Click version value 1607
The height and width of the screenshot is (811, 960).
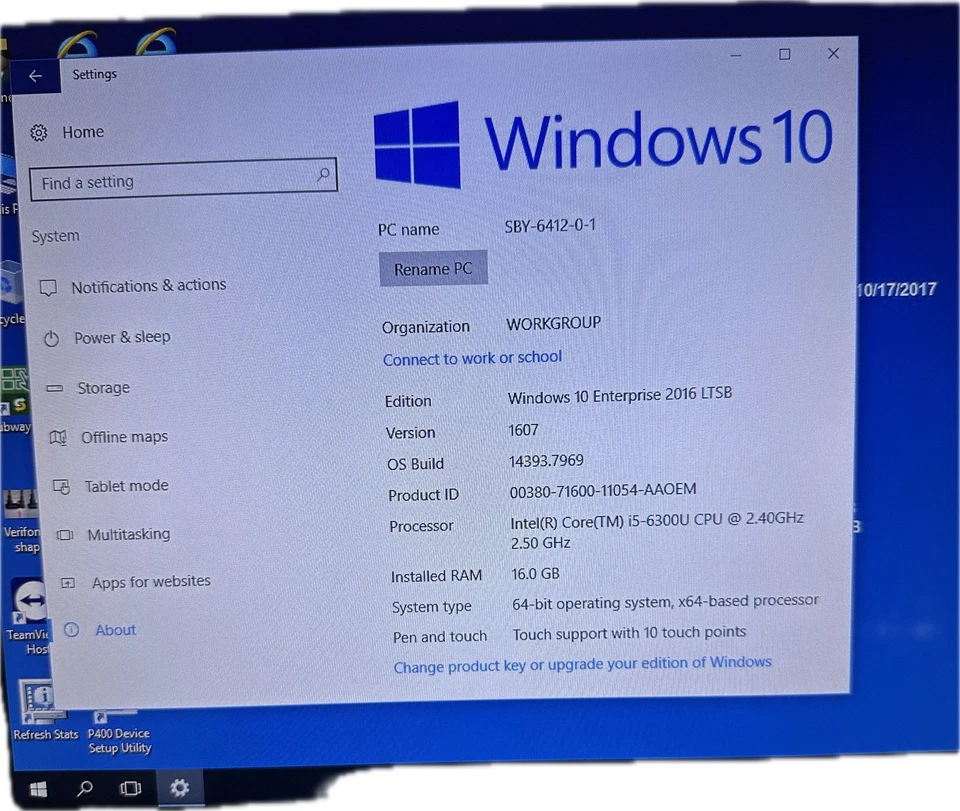tap(523, 430)
